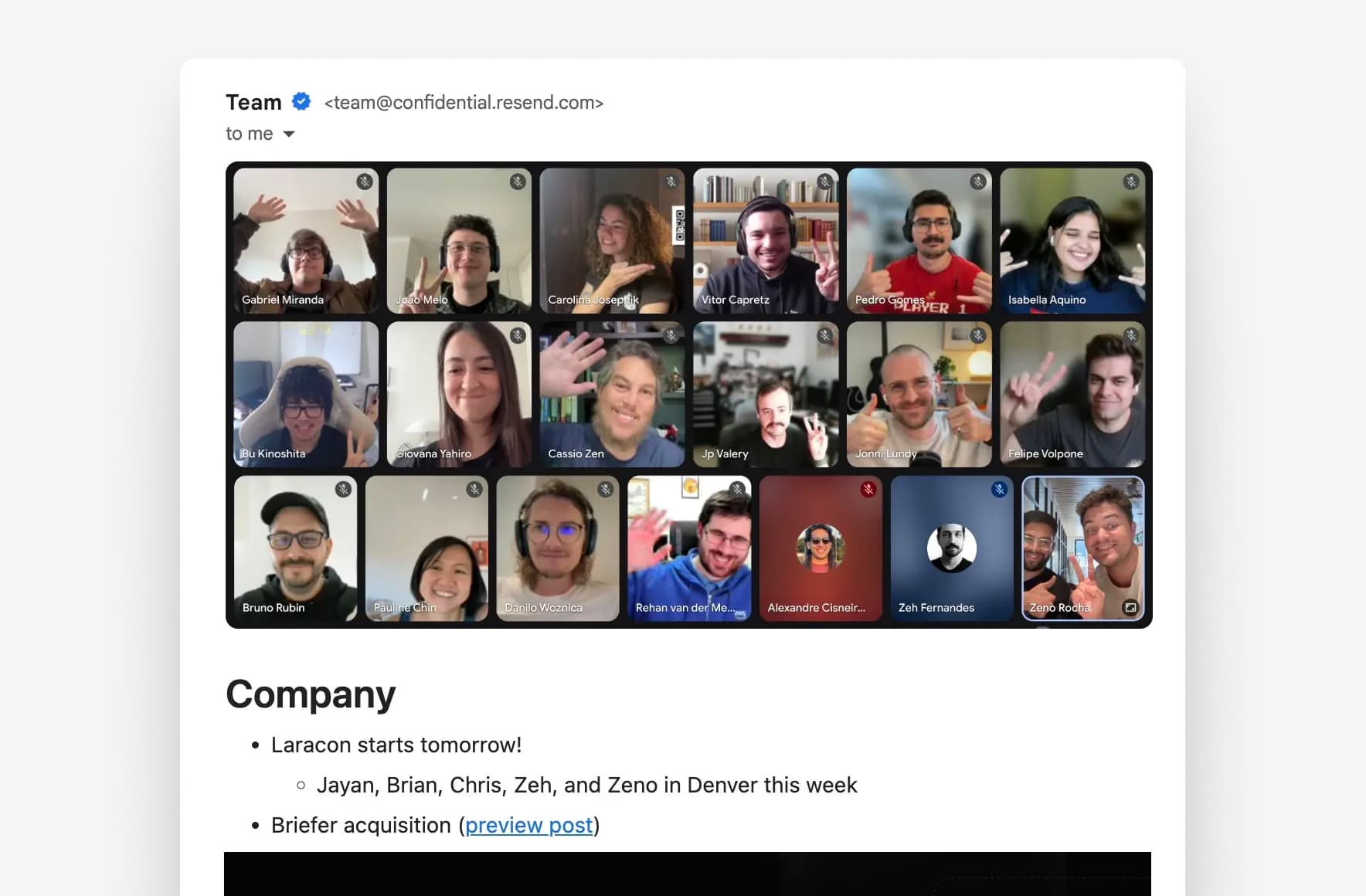1366x896 pixels.
Task: Click the Team sender name
Action: 253,103
